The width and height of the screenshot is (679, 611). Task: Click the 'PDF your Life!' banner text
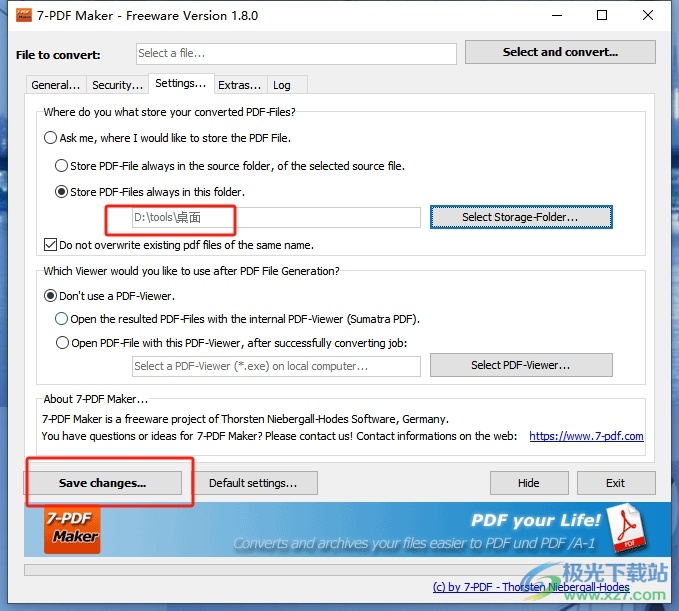click(536, 520)
